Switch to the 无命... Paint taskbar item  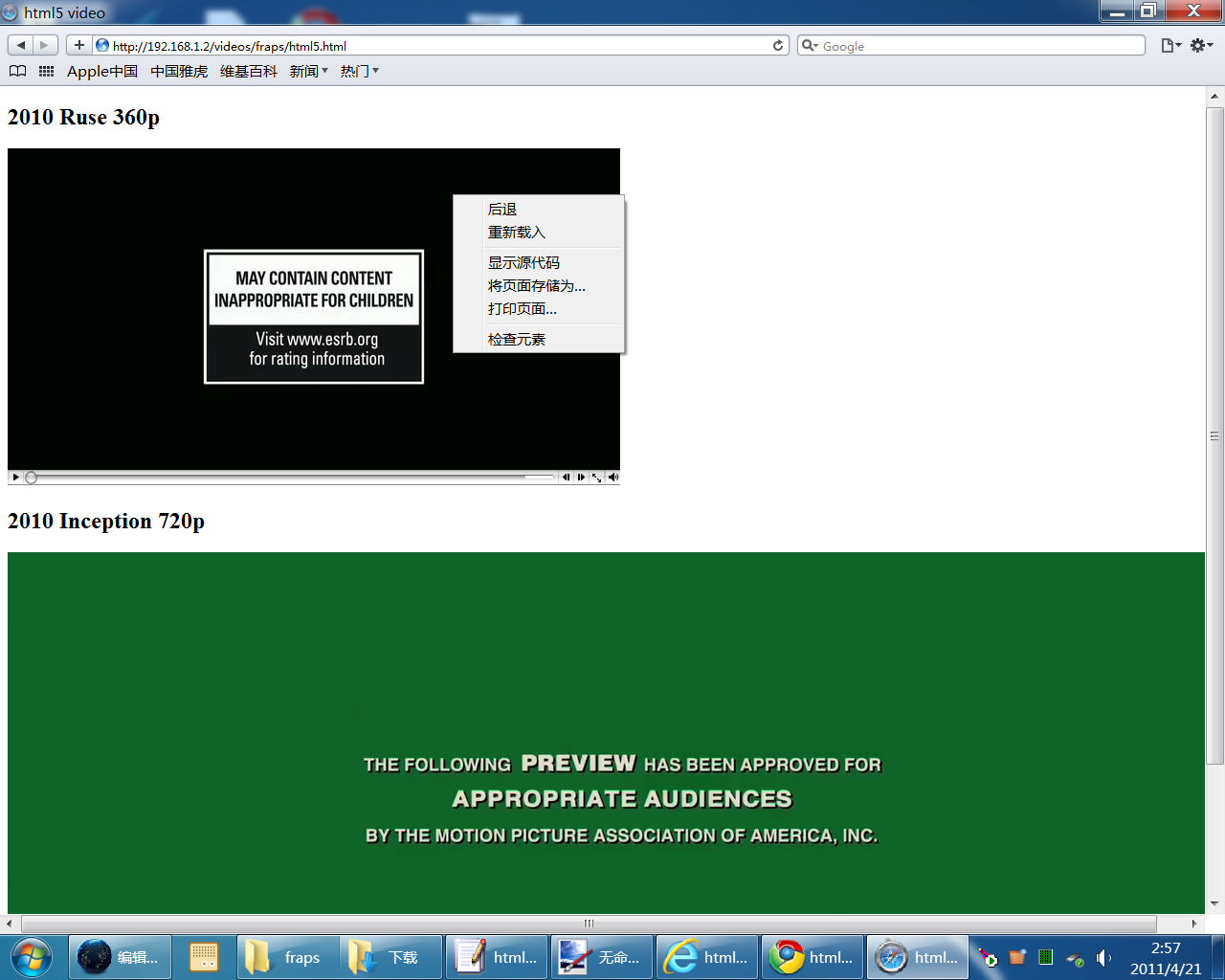(x=603, y=957)
